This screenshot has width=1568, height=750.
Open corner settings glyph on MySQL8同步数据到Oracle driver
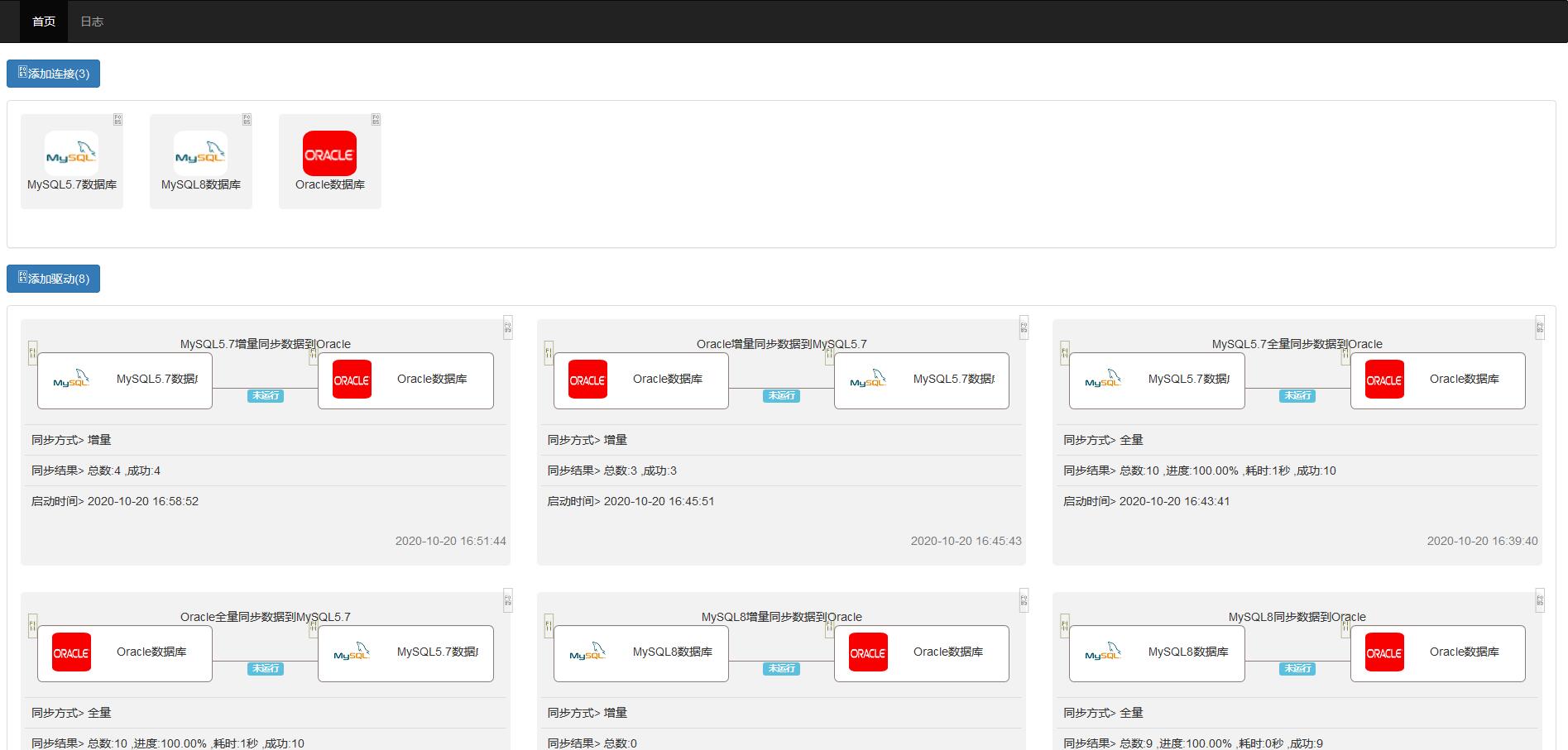click(x=1540, y=600)
